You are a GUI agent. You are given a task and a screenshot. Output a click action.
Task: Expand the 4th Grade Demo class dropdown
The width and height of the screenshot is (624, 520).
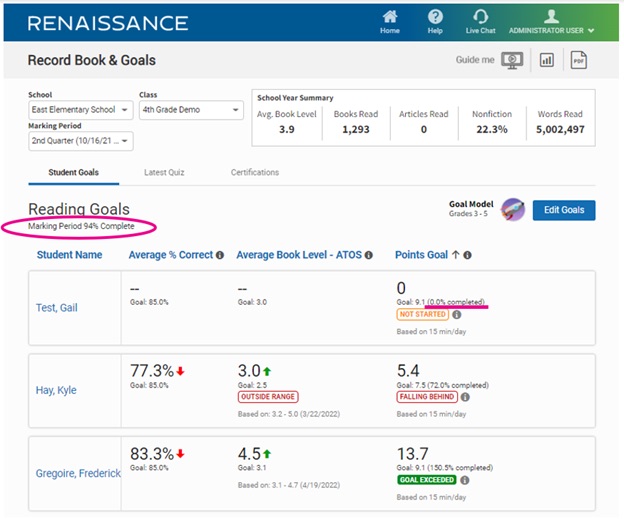pyautogui.click(x=191, y=110)
